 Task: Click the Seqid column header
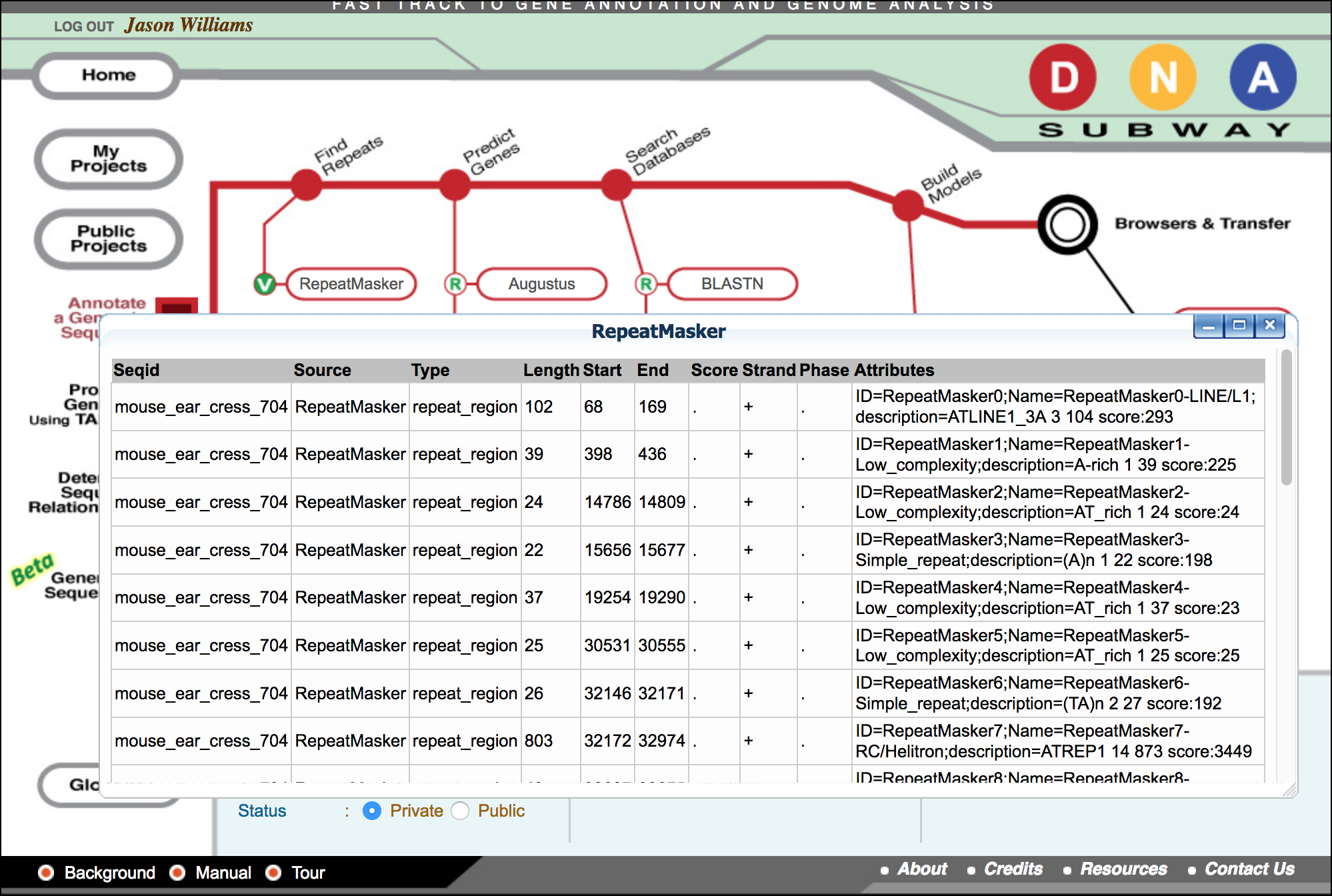coord(137,370)
